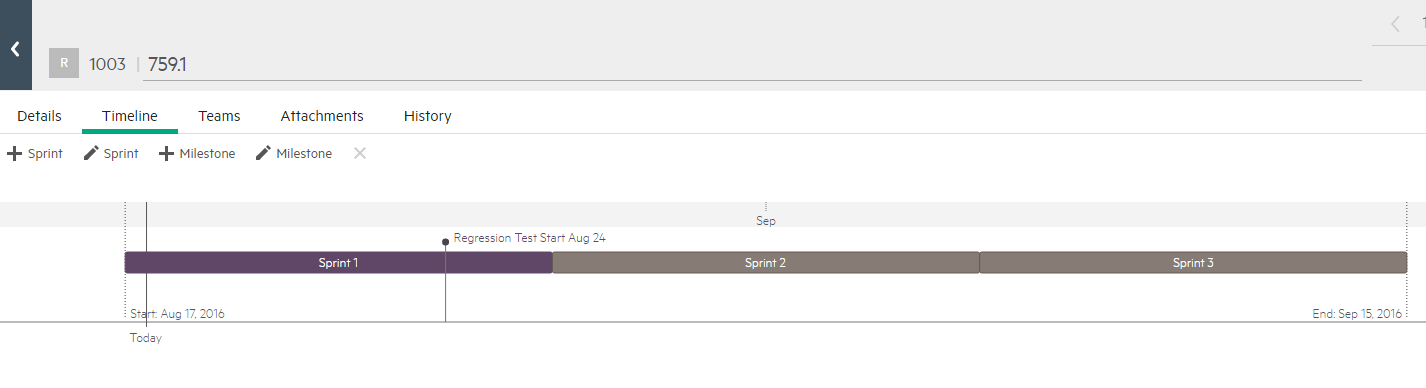This screenshot has width=1426, height=388.
Task: Click the Regression Test Start milestone marker
Action: [x=445, y=241]
